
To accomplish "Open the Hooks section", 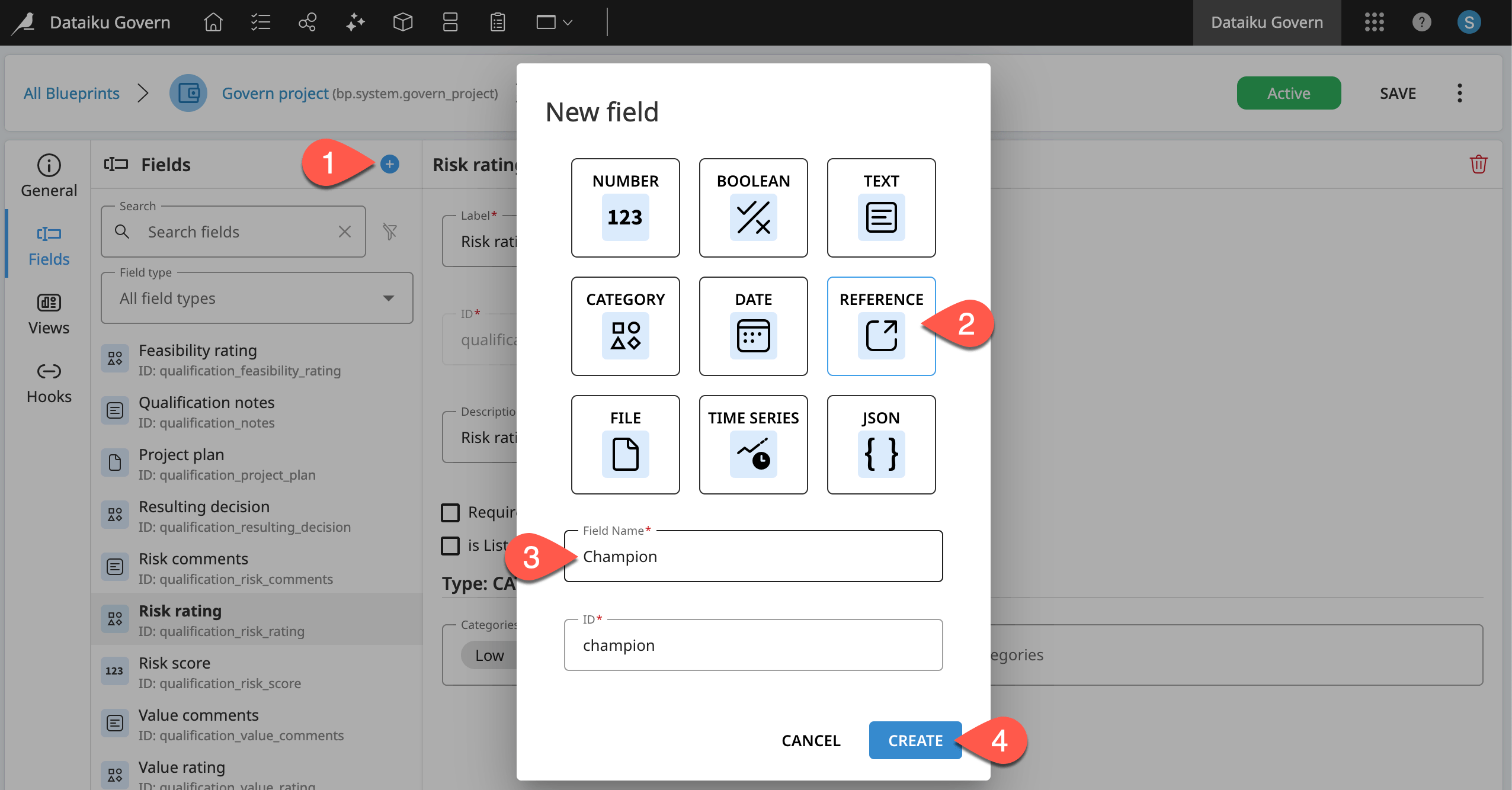I will (x=49, y=381).
